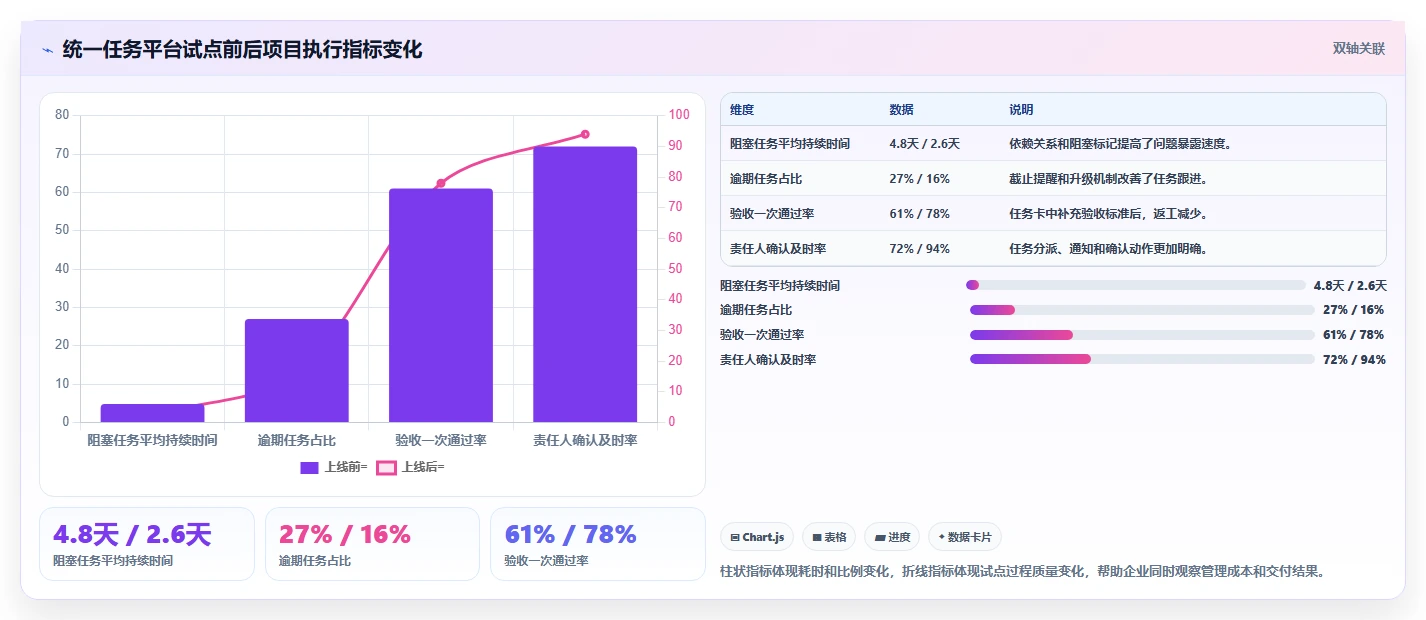1426x620 pixels.
Task: Click the 逾期任务占比 bar in chart
Action: [x=297, y=371]
